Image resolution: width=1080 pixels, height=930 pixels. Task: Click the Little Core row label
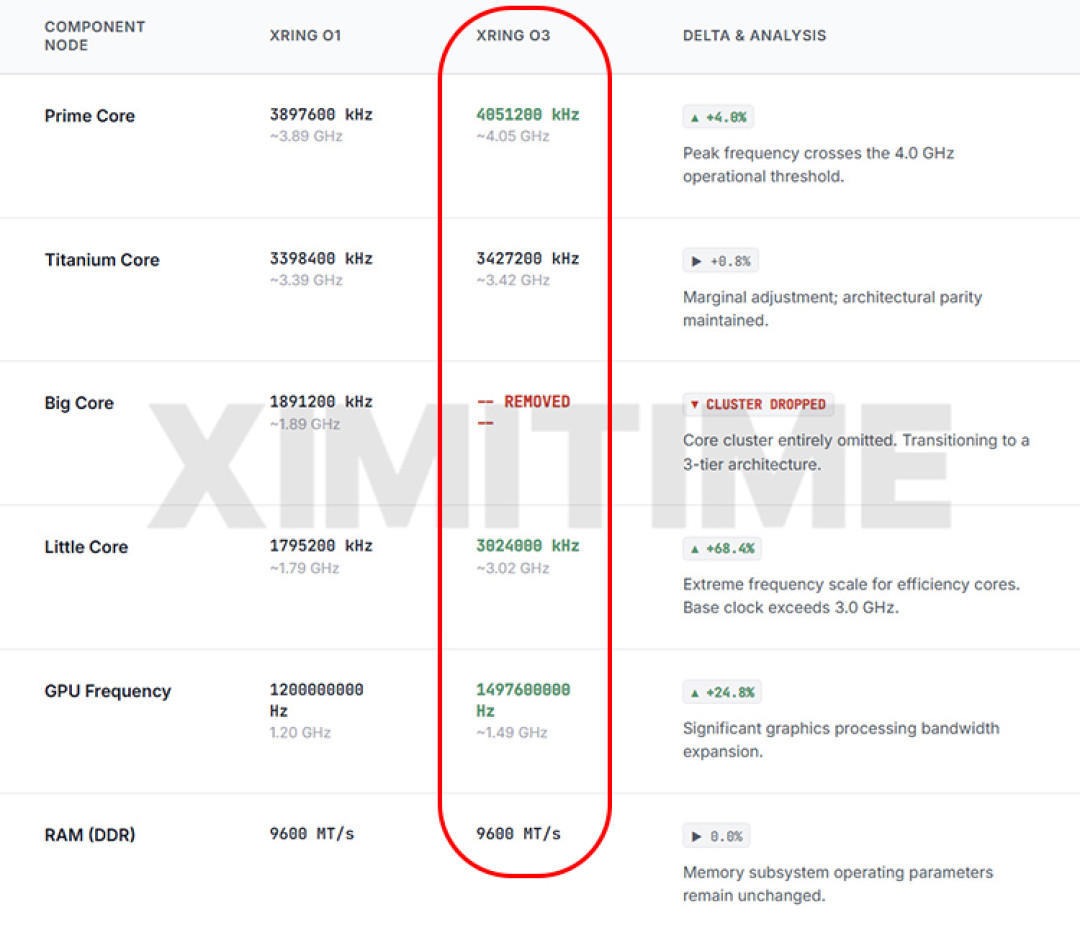click(86, 547)
